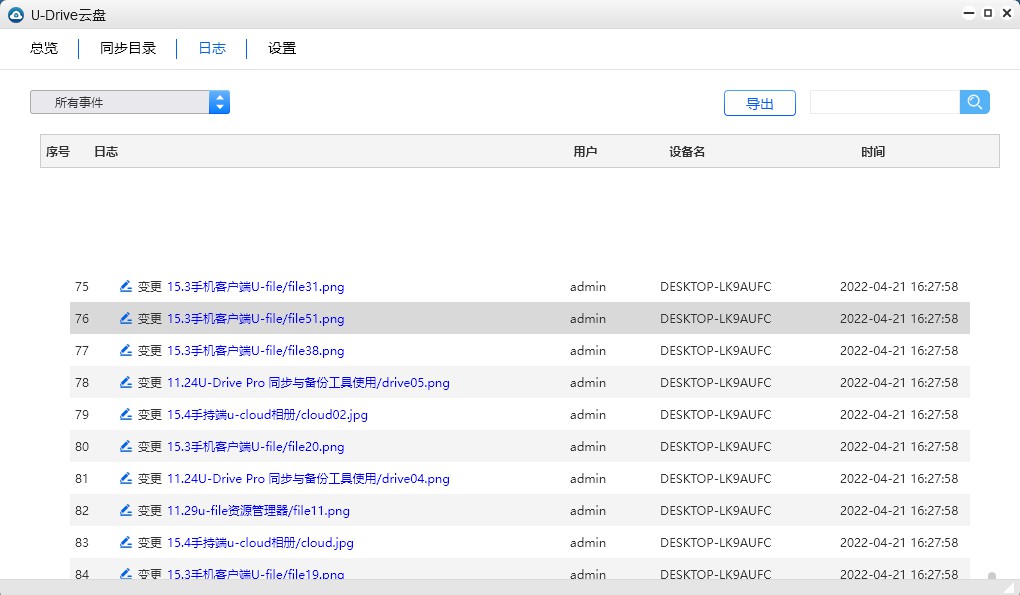Open the 所有事件 event filter dropdown
Viewport: 1020px width, 595px height.
(x=130, y=102)
